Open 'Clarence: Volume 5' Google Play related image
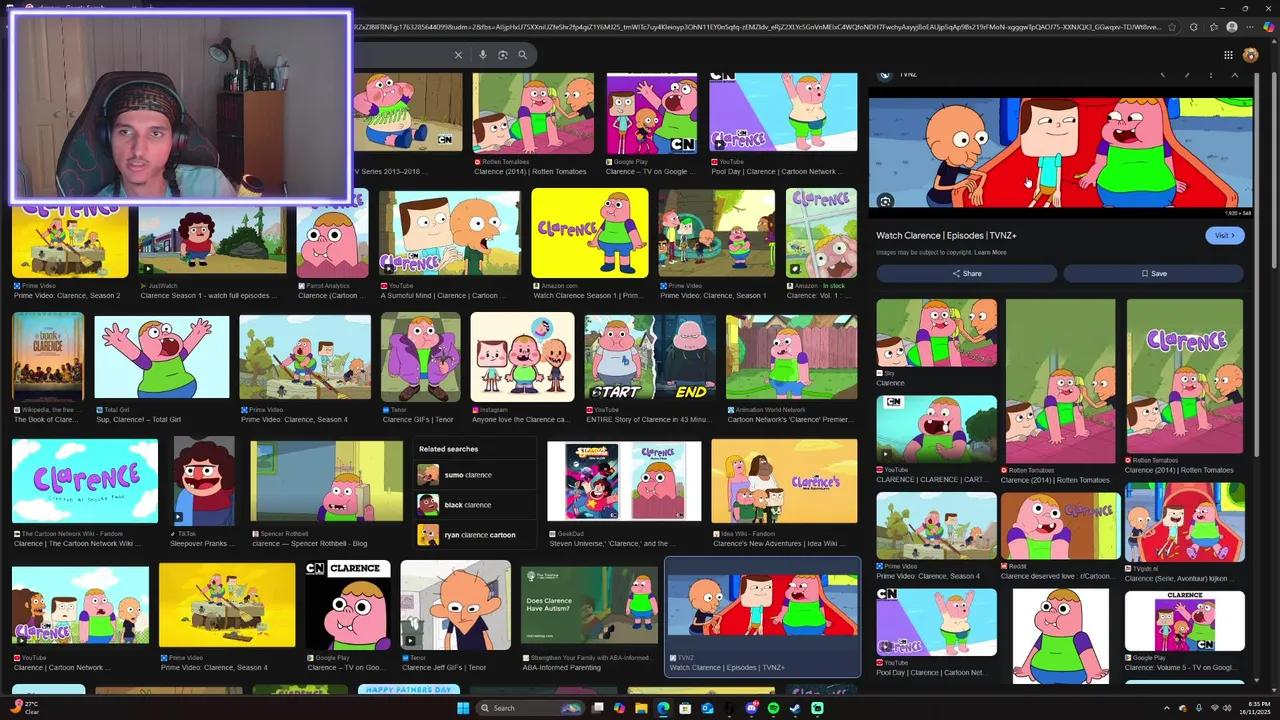Image resolution: width=1280 pixels, height=720 pixels. point(1185,621)
